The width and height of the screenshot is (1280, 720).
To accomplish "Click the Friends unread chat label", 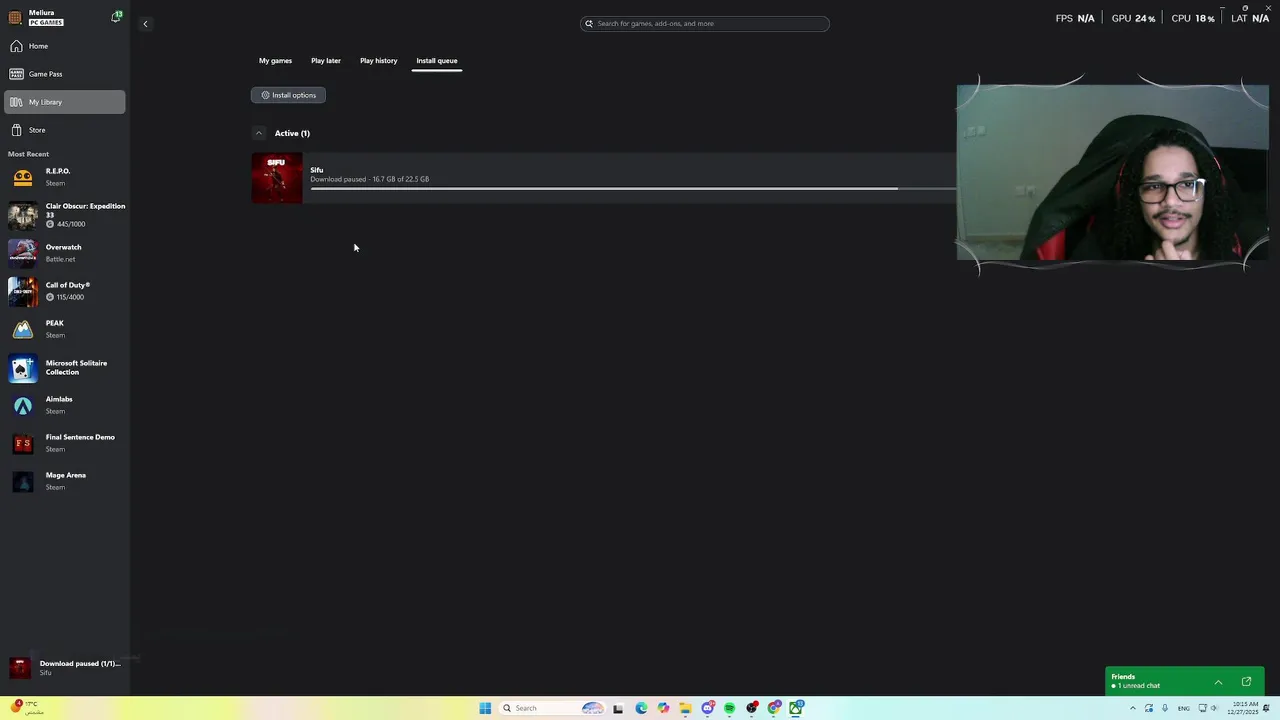I will pyautogui.click(x=1136, y=686).
